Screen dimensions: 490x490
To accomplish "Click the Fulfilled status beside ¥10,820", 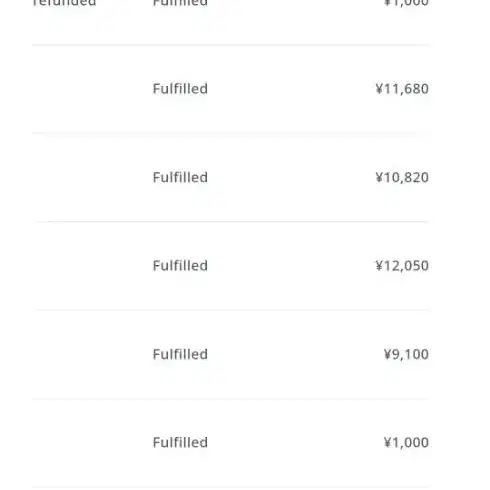I will pos(180,177).
